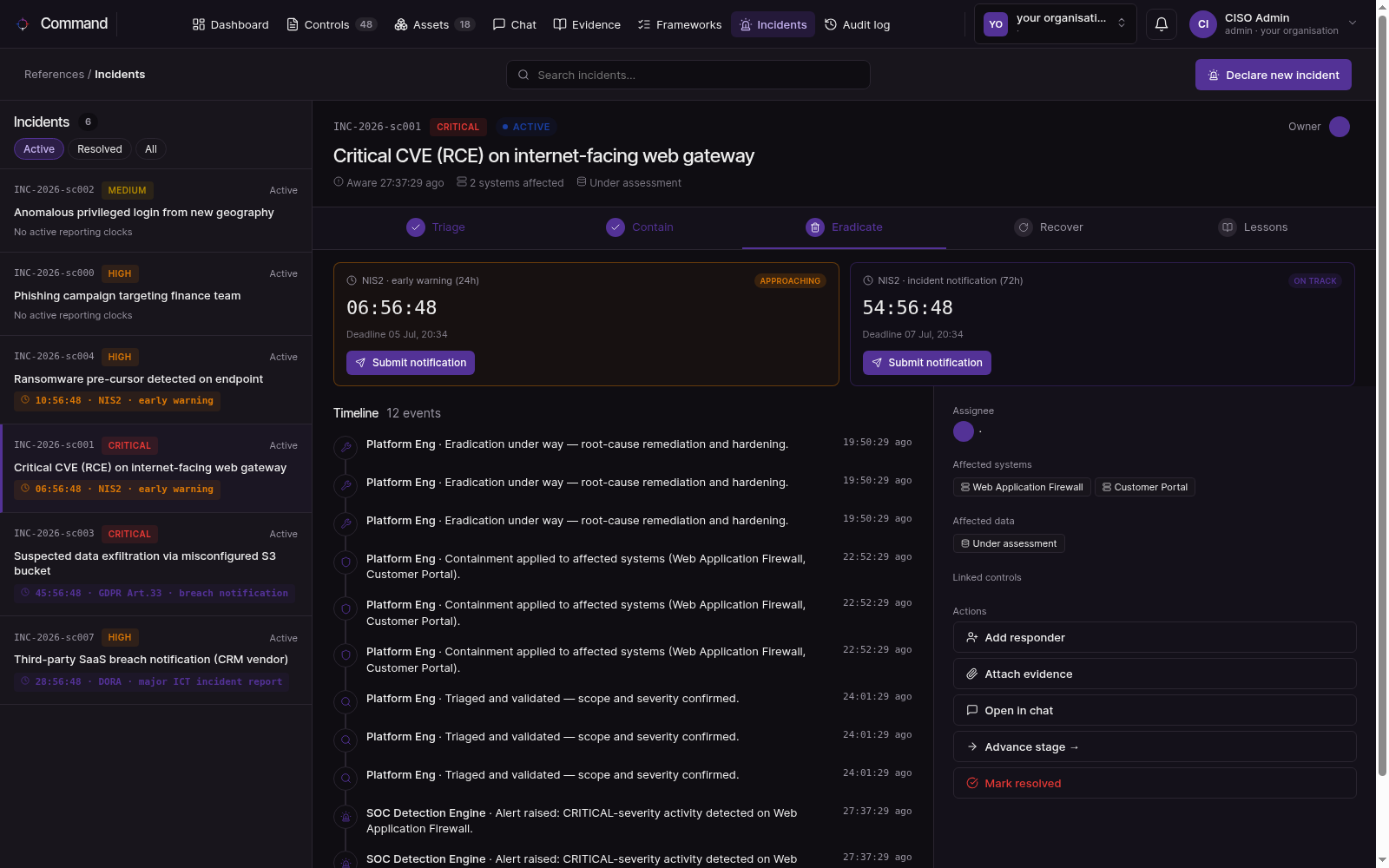This screenshot has width=1389, height=868.
Task: Open the notifications bell
Action: pos(1161,24)
